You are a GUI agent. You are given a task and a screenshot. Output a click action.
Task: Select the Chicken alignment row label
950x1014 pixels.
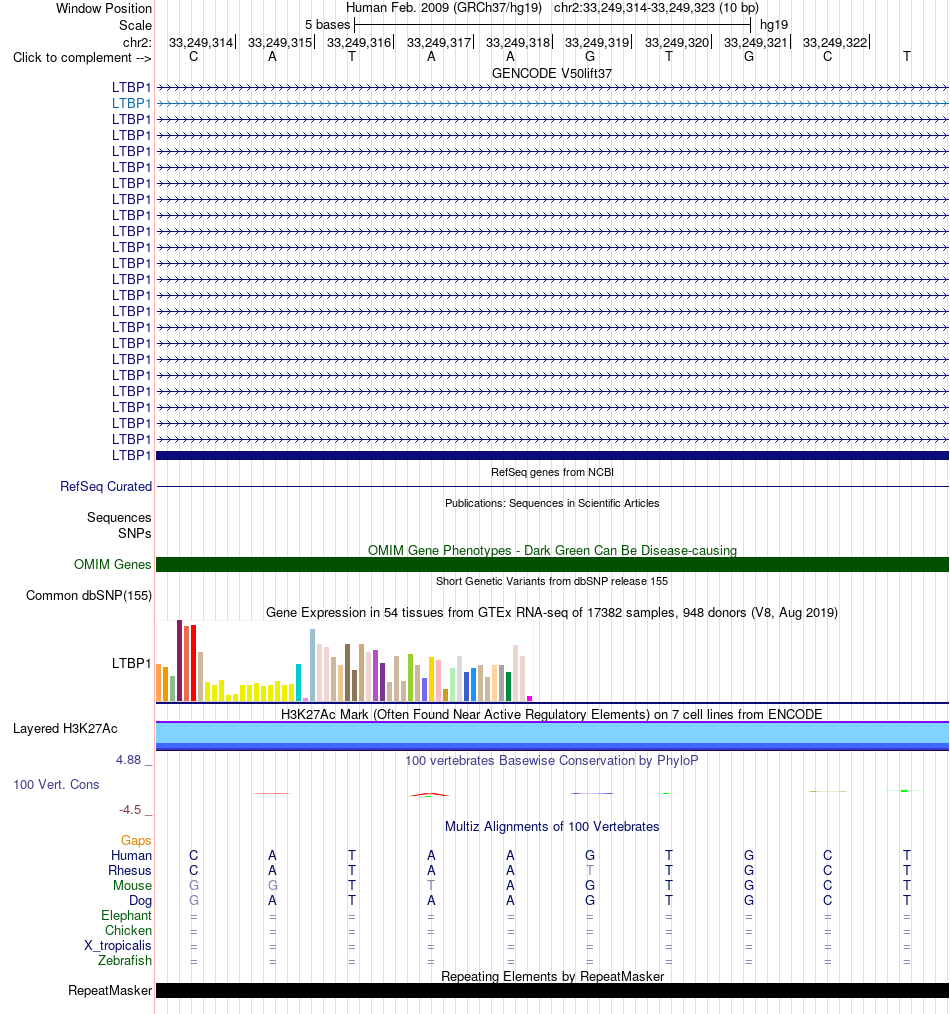[x=129, y=931]
